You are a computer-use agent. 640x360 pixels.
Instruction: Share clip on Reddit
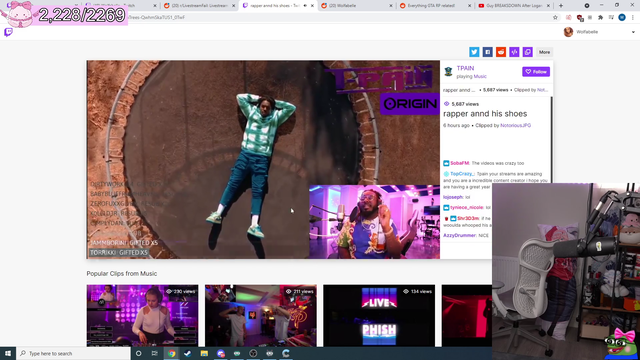point(501,52)
